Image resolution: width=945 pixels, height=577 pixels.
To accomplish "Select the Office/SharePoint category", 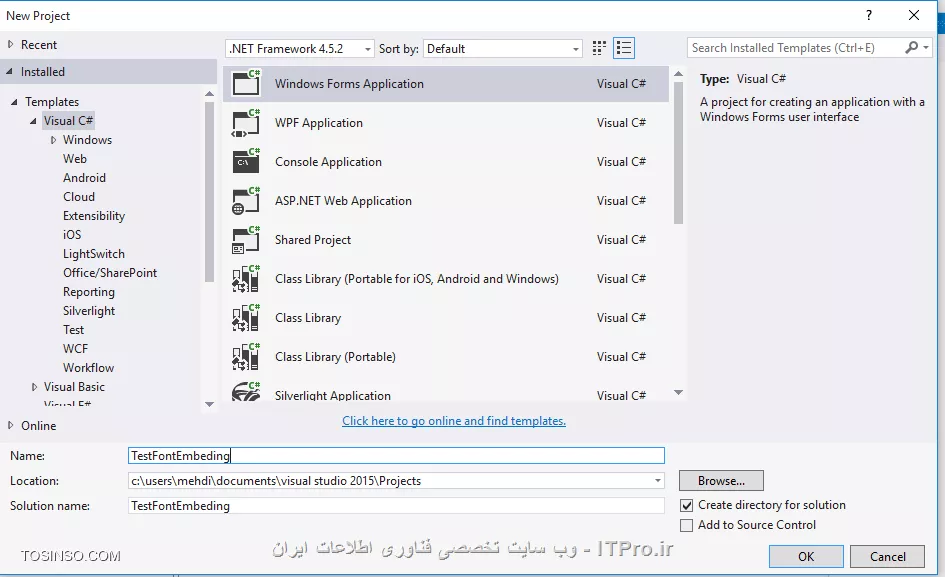I will point(110,273).
